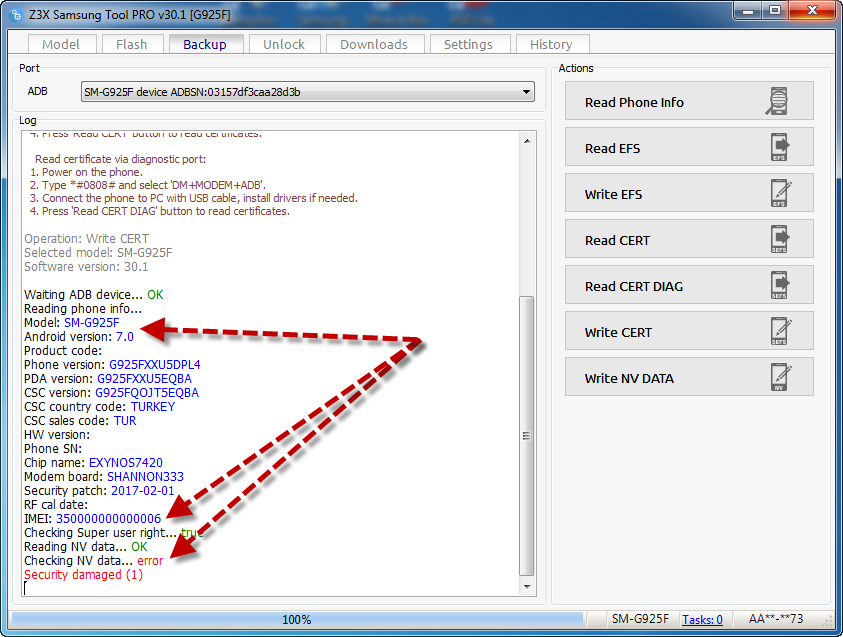
Task: Click the Read Phone Info magnifier icon
Action: (777, 101)
